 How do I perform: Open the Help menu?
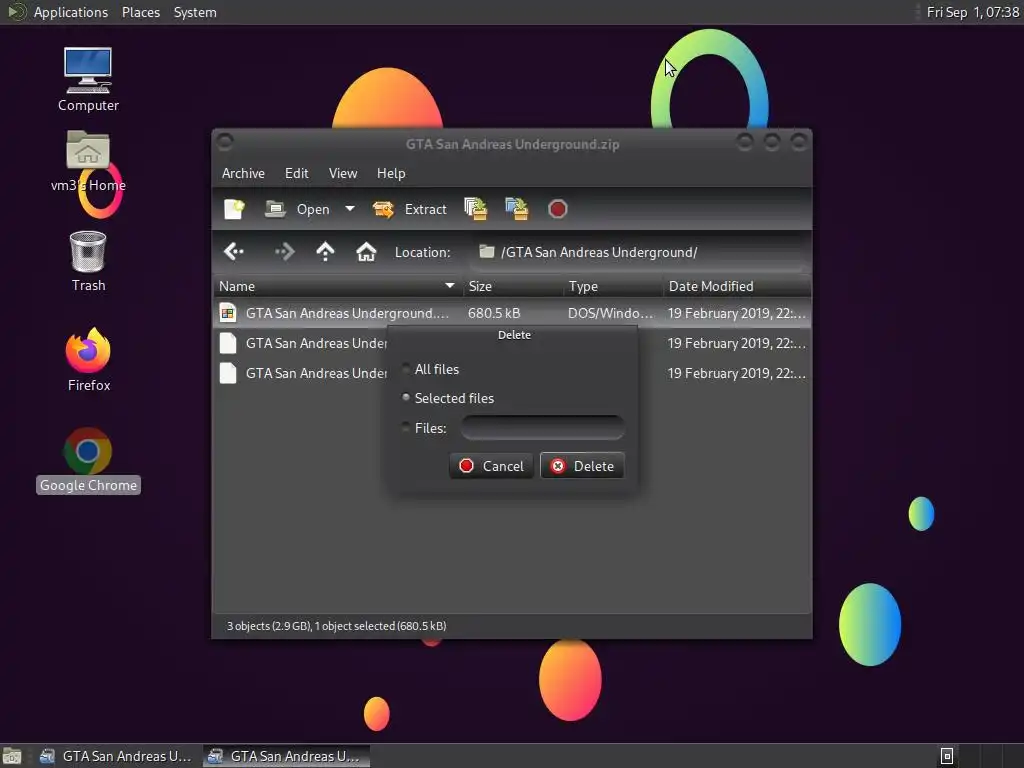pos(391,173)
